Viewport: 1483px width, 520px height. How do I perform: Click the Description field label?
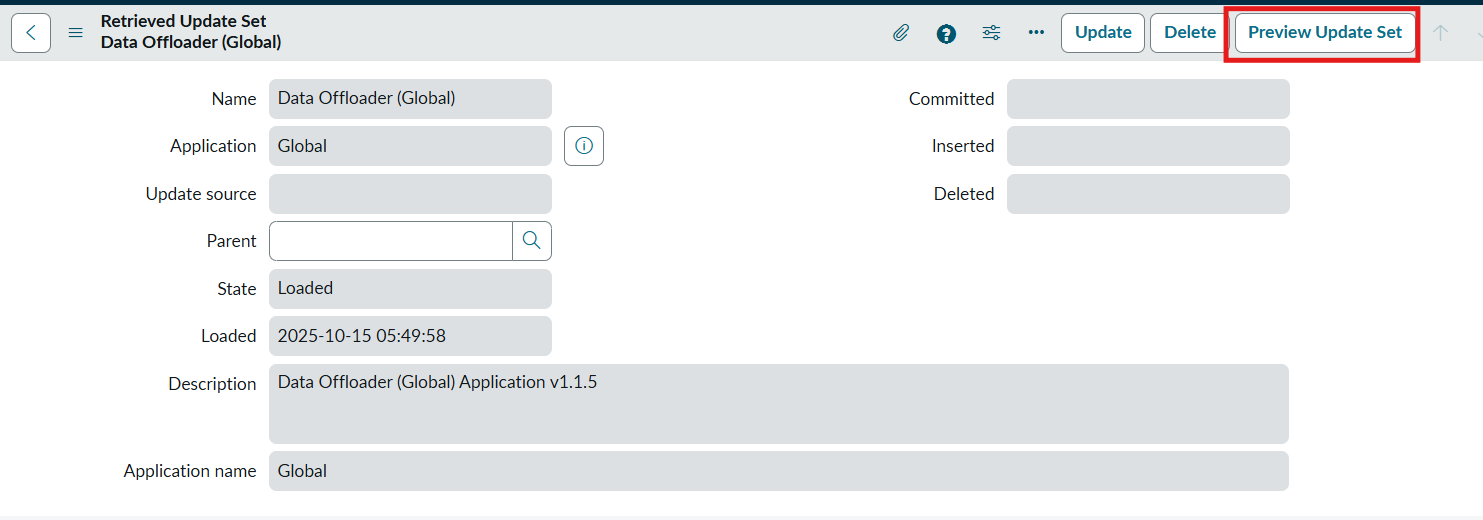click(x=212, y=384)
